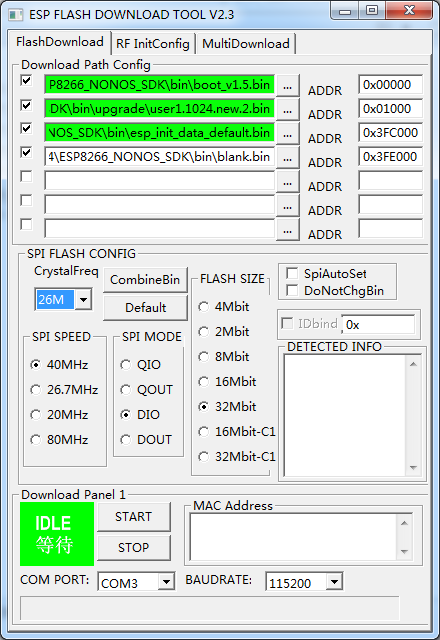This screenshot has width=440, height=640.
Task: Click the START download button
Action: click(x=133, y=517)
